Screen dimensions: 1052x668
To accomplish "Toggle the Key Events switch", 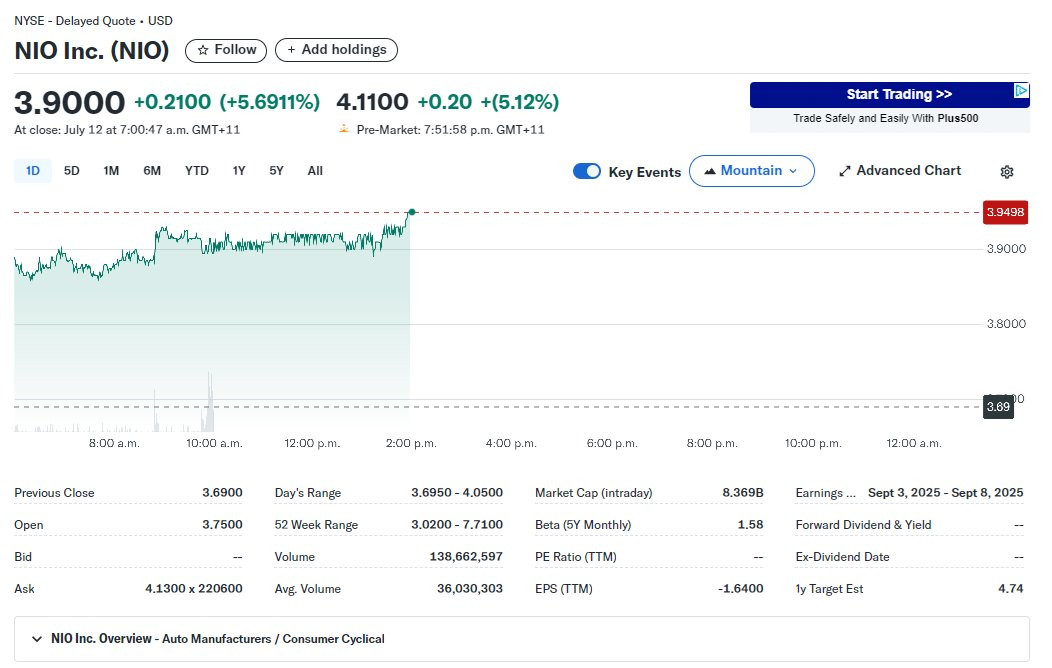I will (x=587, y=171).
